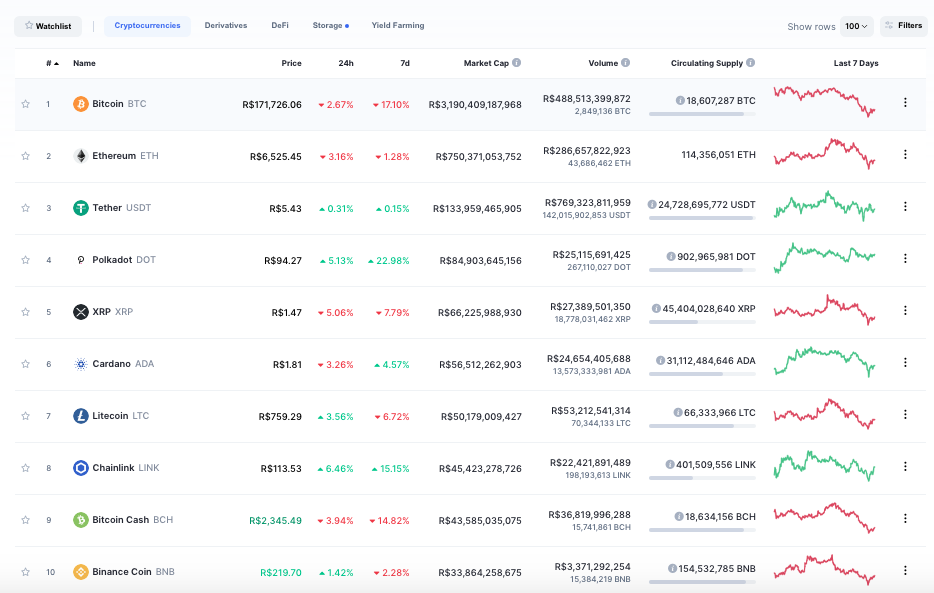Click the green Tether logo icon
934x593 pixels.
(80, 208)
